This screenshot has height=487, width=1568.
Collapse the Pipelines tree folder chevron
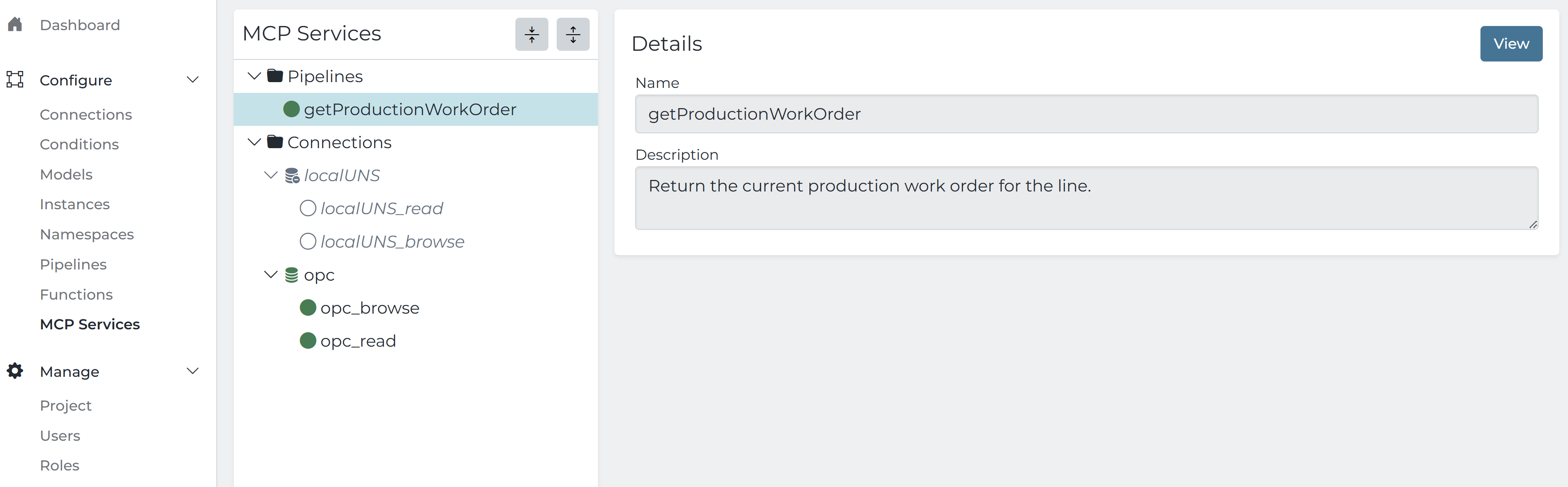(x=254, y=76)
